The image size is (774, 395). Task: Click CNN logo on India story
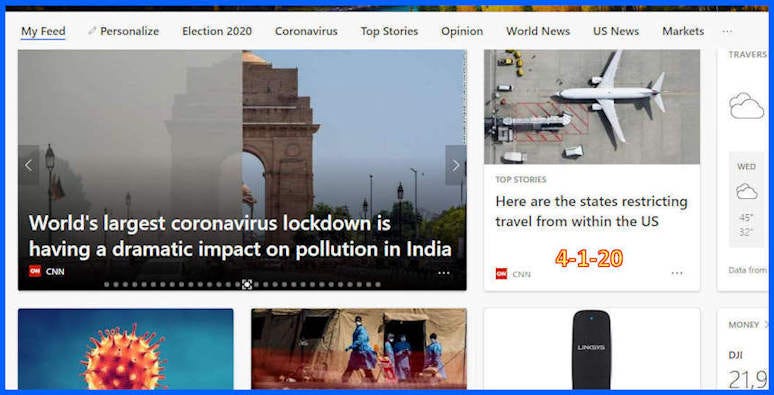tap(35, 271)
